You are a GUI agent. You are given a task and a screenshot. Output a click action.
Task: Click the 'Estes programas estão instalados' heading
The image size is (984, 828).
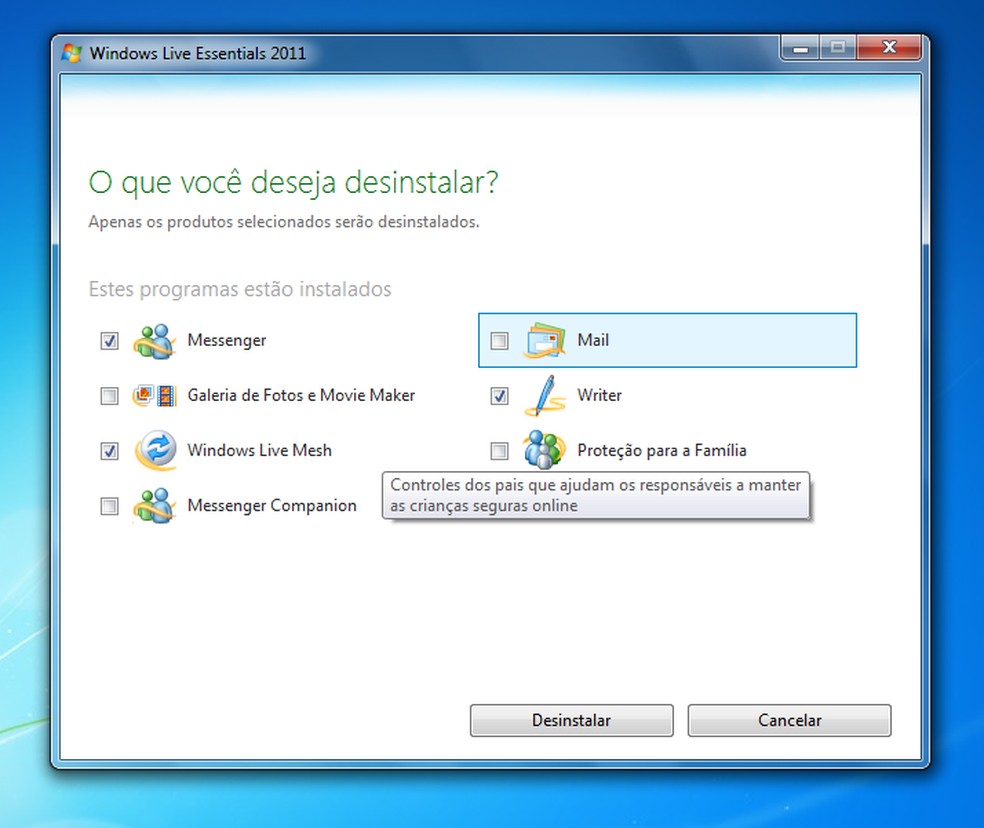click(240, 289)
